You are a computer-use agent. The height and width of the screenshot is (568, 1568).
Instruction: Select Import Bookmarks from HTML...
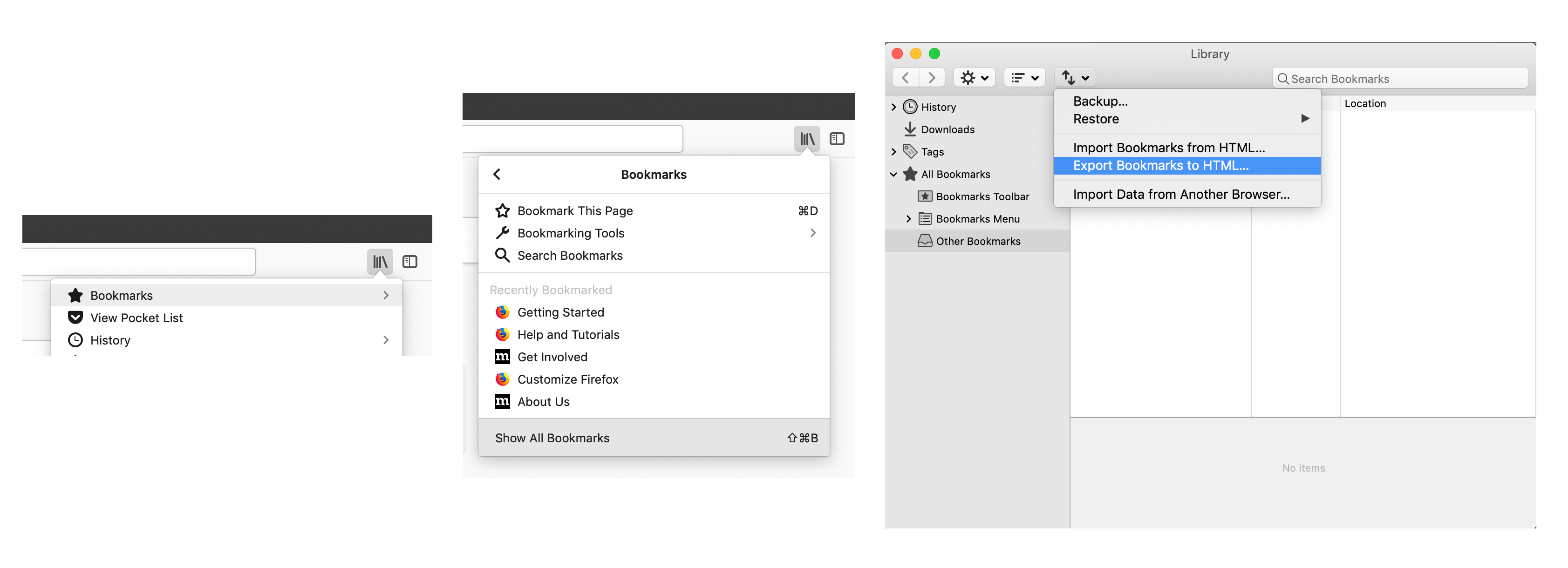click(x=1187, y=149)
